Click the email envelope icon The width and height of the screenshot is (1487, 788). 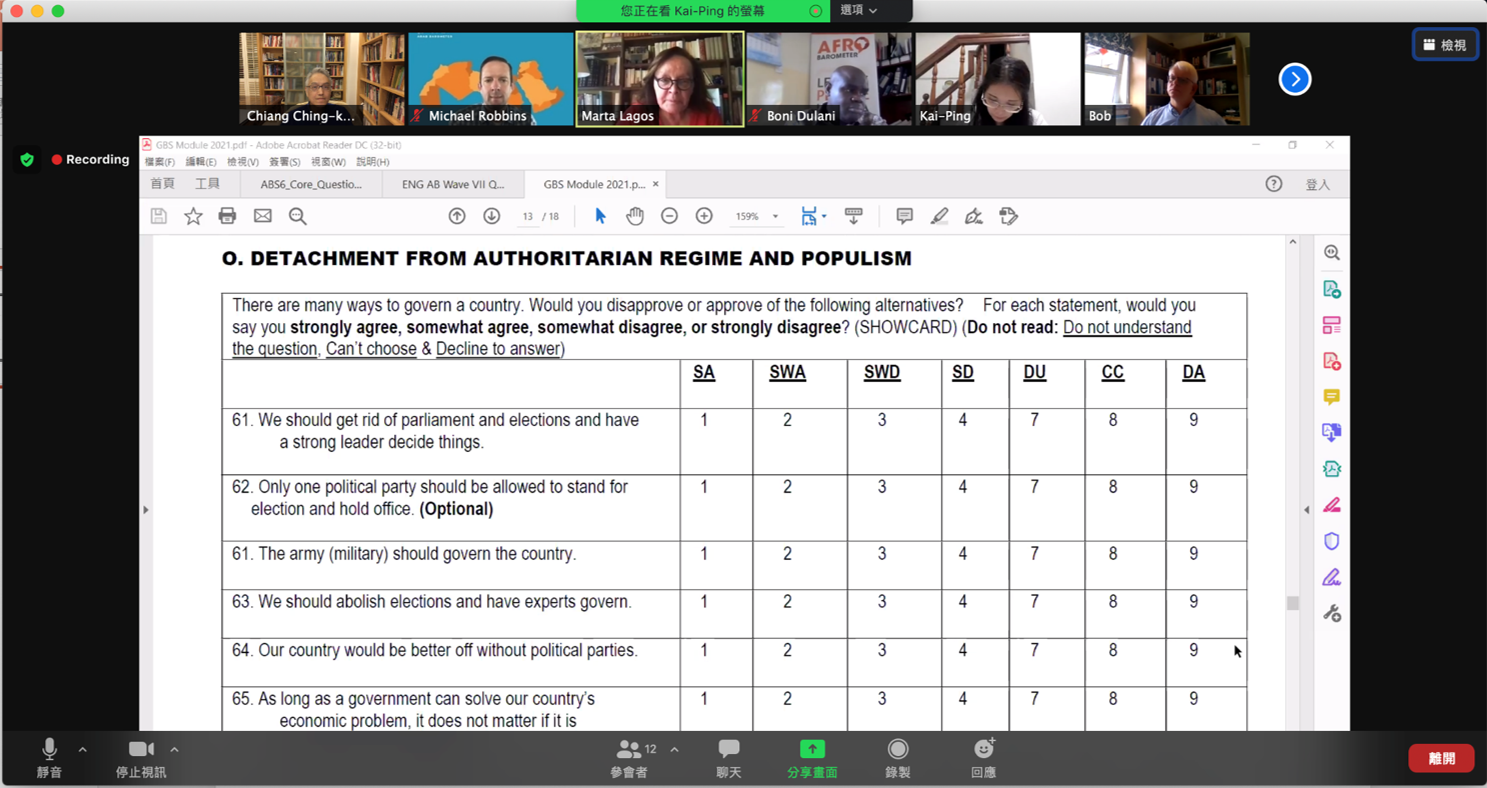(262, 216)
